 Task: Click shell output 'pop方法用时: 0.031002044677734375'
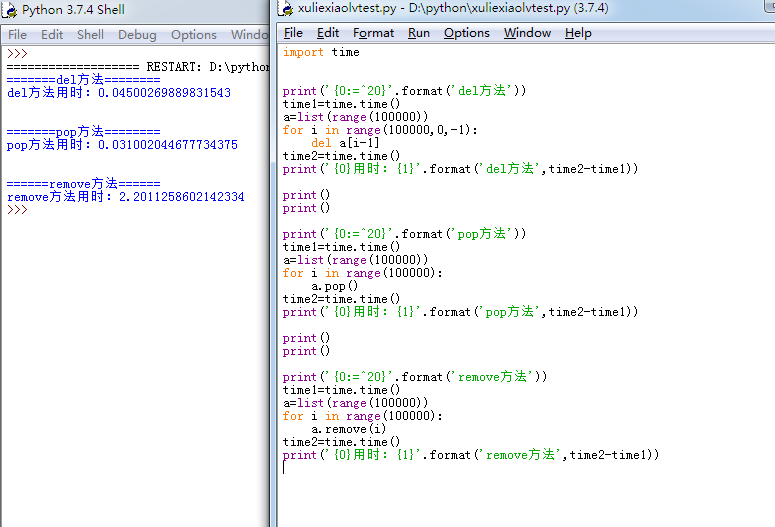pyautogui.click(x=122, y=144)
